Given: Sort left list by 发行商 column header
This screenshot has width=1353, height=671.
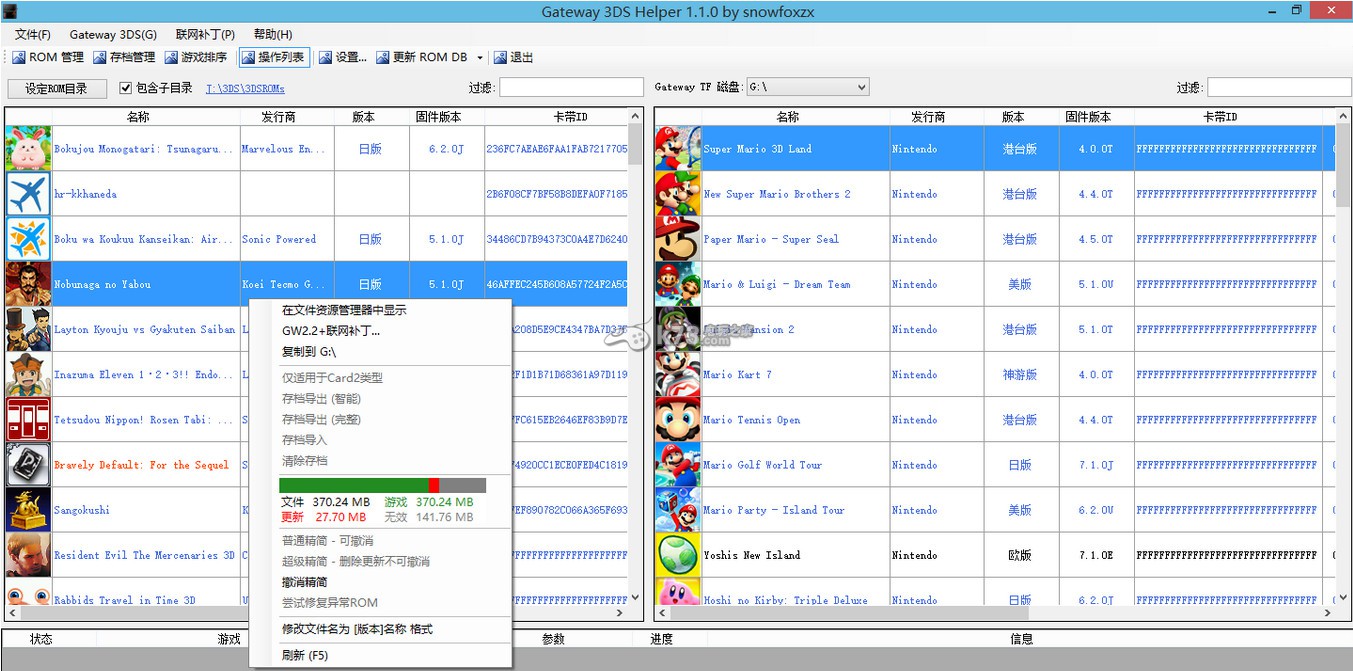Looking at the screenshot, I should point(278,117).
